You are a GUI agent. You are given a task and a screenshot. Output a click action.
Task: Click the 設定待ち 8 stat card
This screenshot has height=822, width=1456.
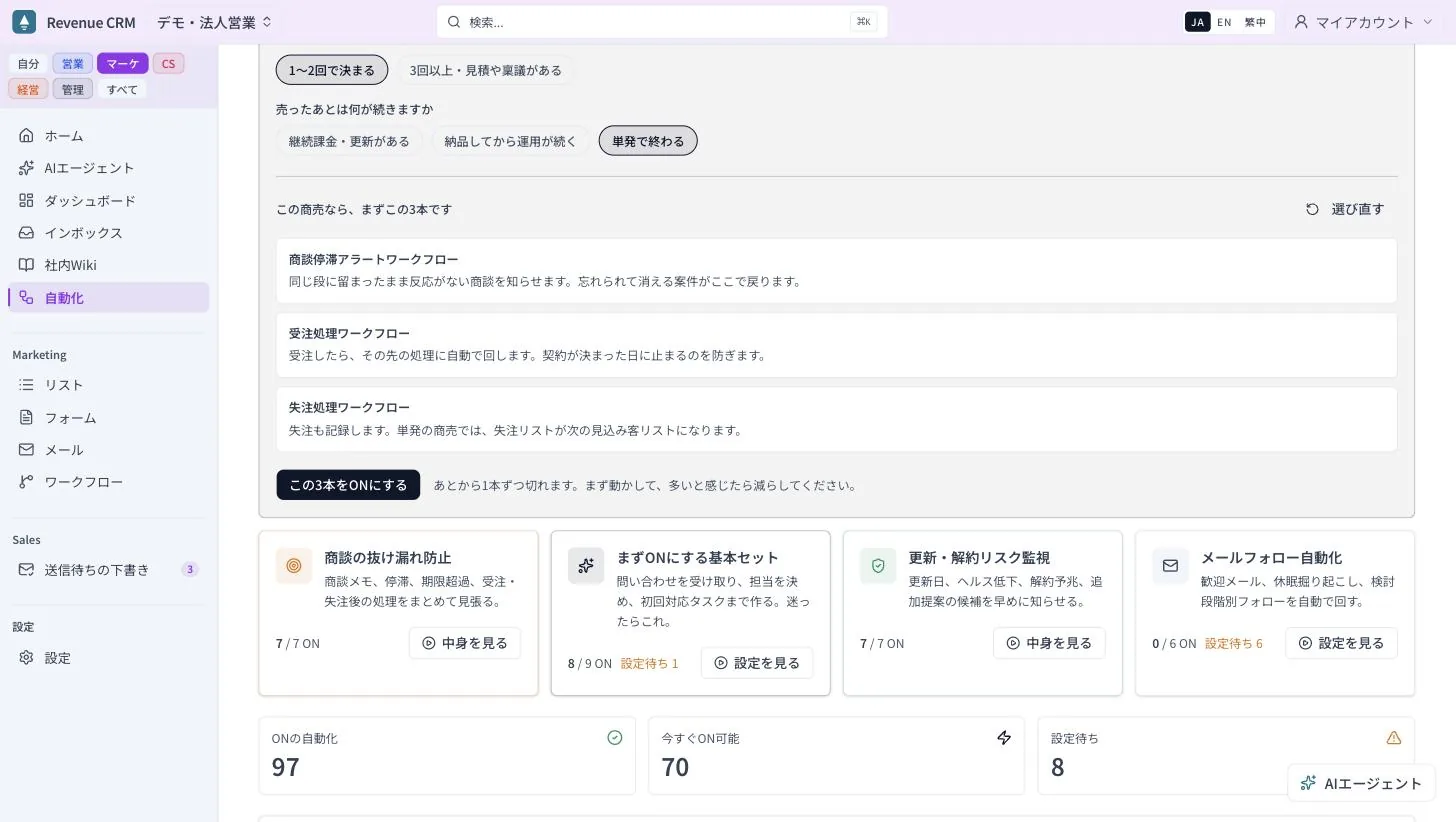tap(1226, 755)
